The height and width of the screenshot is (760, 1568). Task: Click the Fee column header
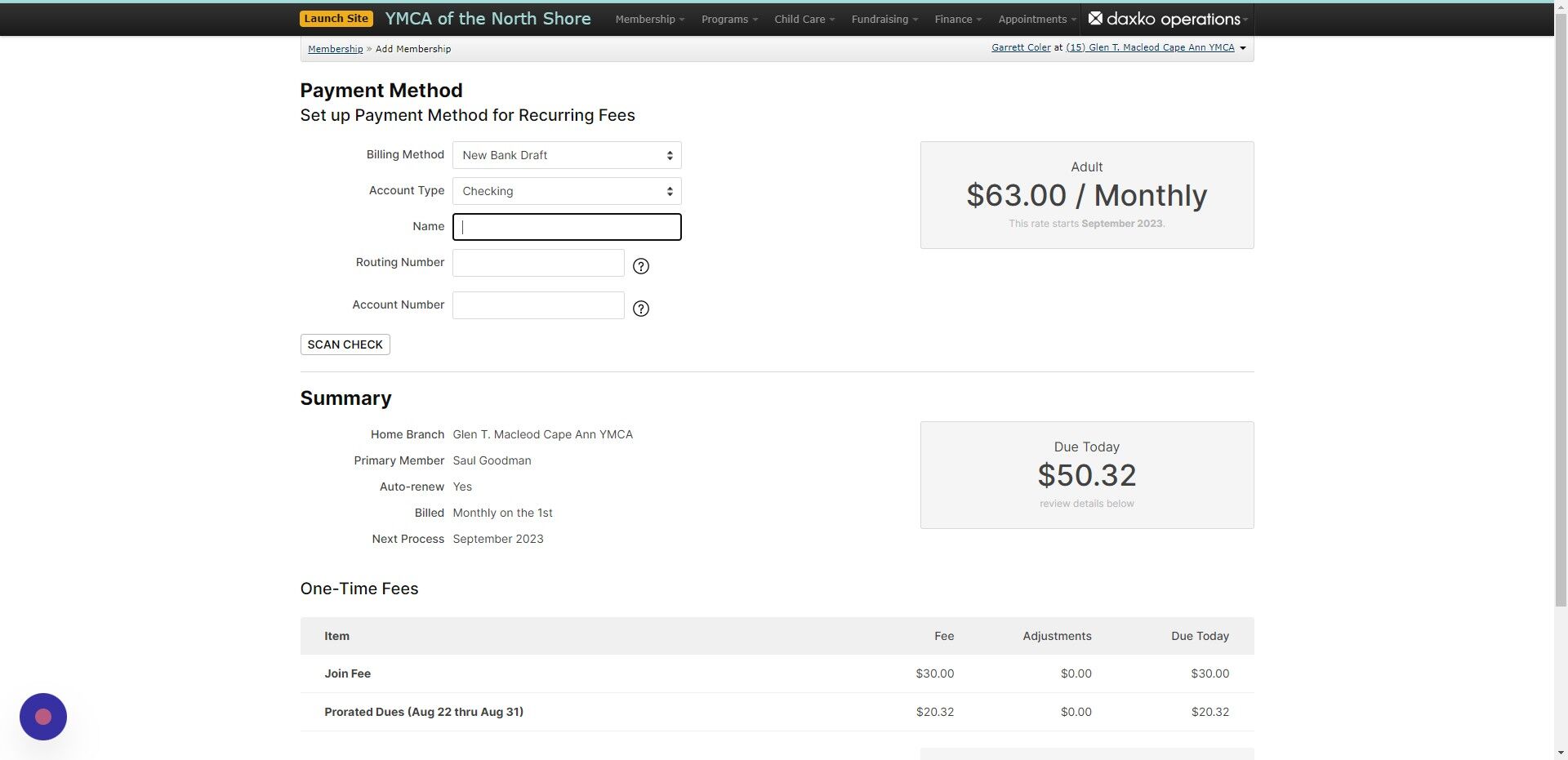pyautogui.click(x=944, y=636)
